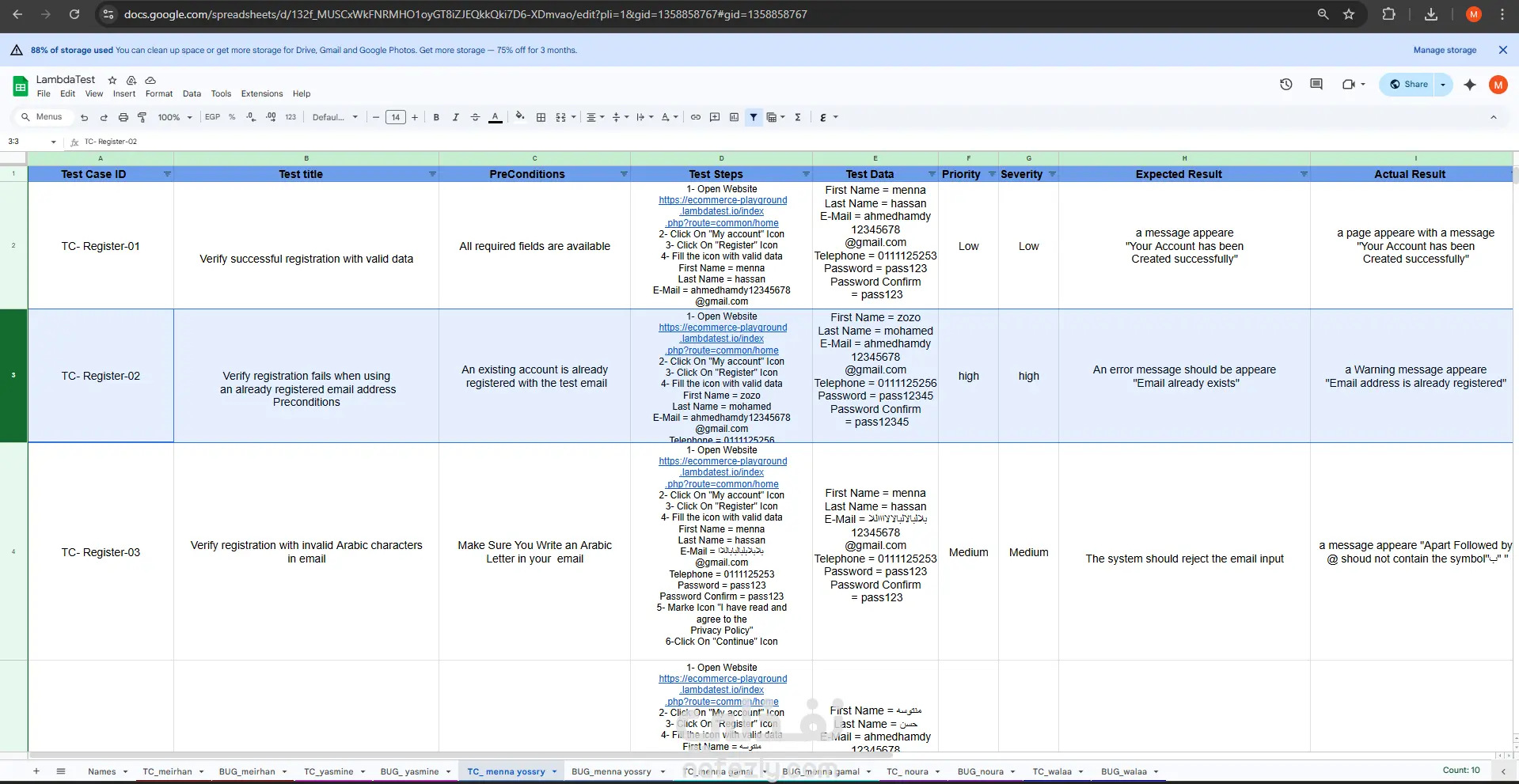Open the borders tool
This screenshot has height=784, width=1519.
click(x=541, y=117)
